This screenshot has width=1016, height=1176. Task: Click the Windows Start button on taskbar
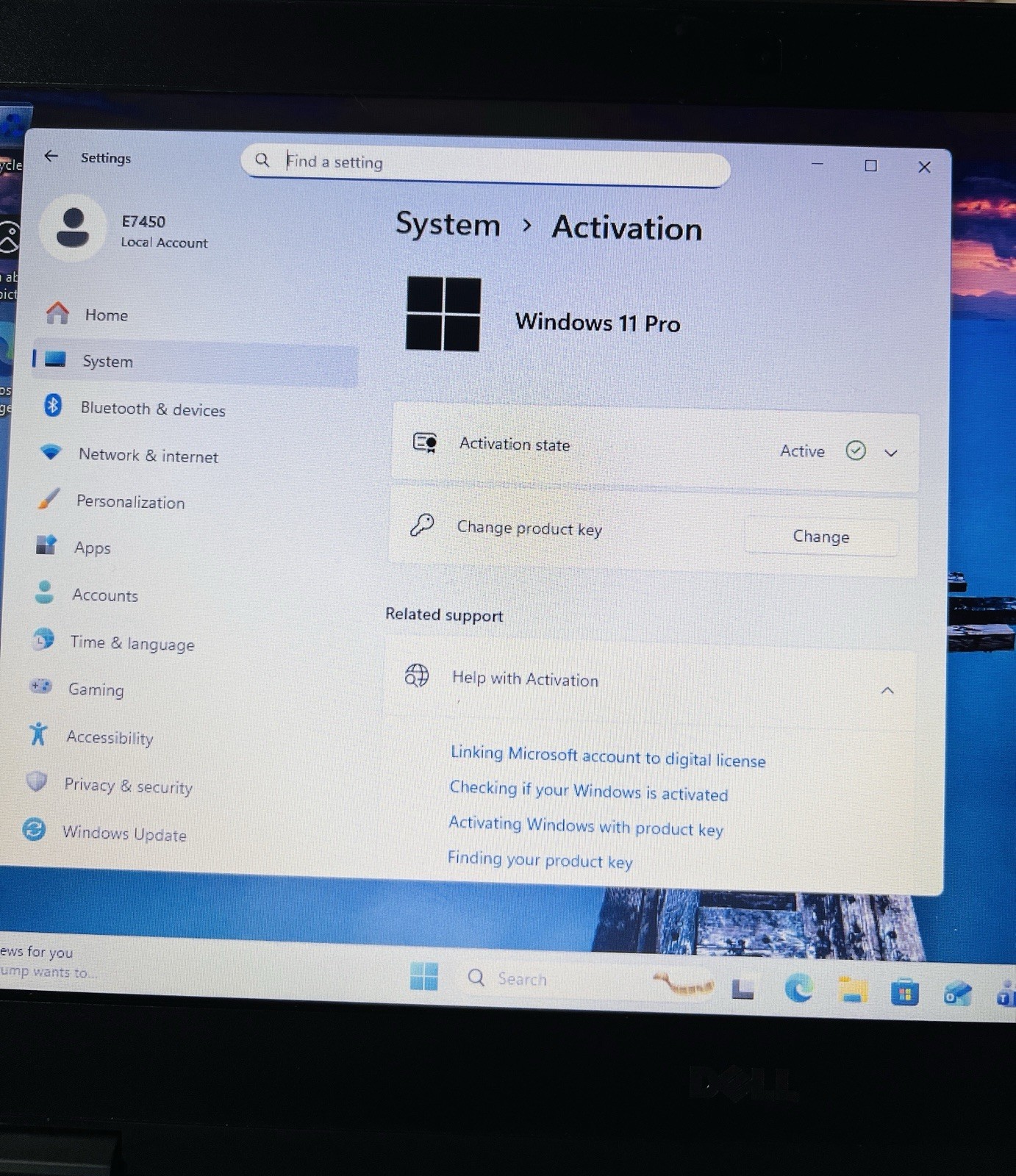point(423,976)
